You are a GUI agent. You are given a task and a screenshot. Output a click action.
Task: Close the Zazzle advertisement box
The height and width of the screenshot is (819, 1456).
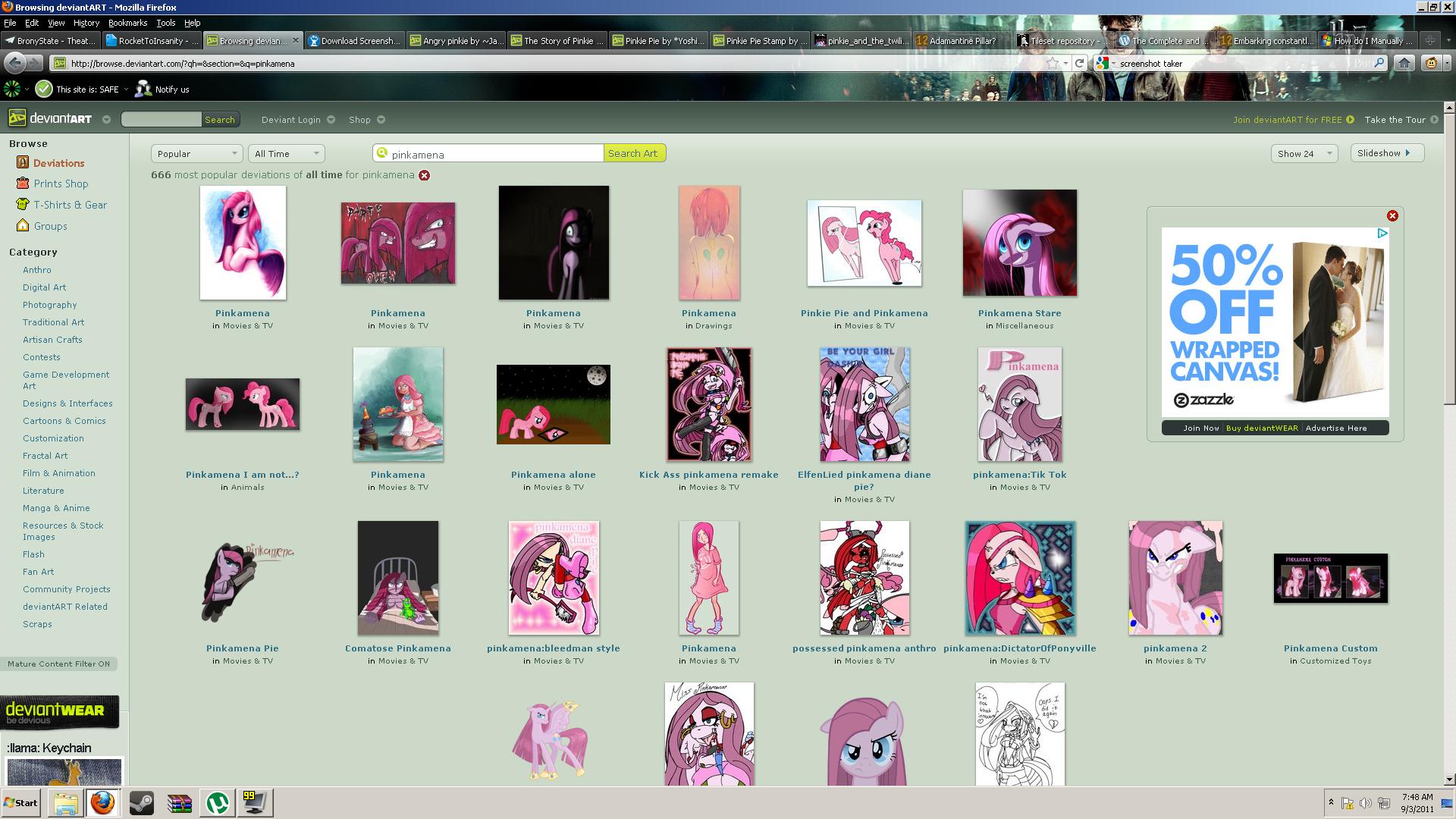tap(1392, 216)
